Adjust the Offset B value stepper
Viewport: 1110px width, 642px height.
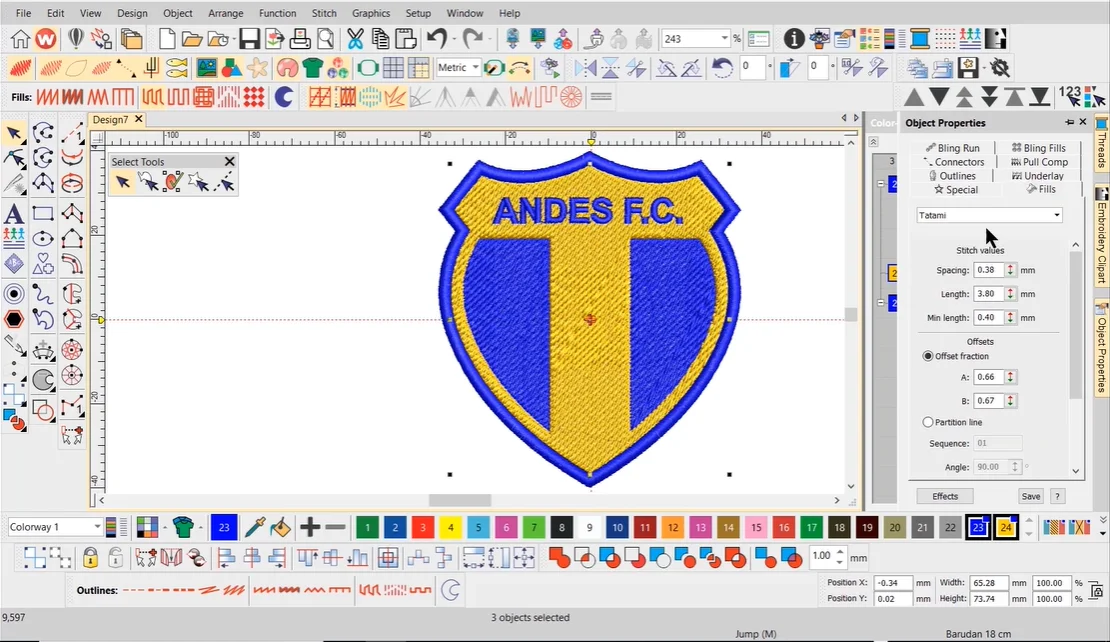[1010, 401]
